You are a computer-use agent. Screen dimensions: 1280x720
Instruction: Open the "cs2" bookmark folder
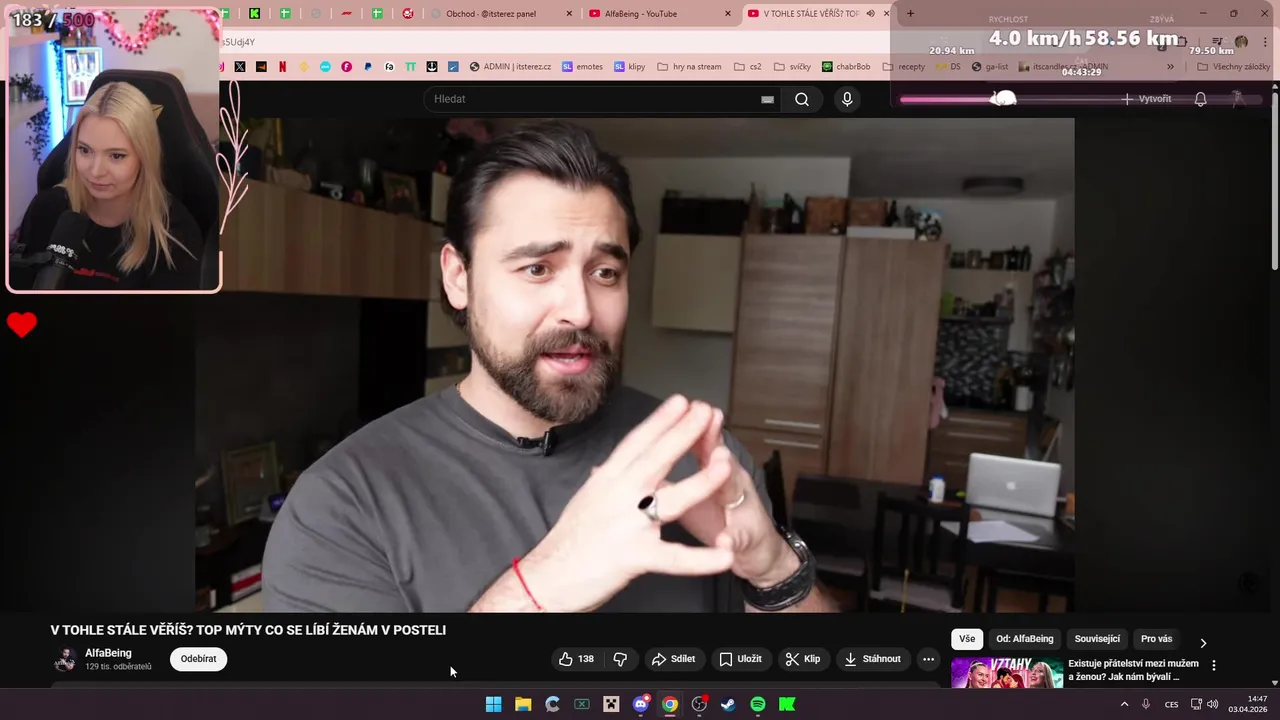coord(747,67)
